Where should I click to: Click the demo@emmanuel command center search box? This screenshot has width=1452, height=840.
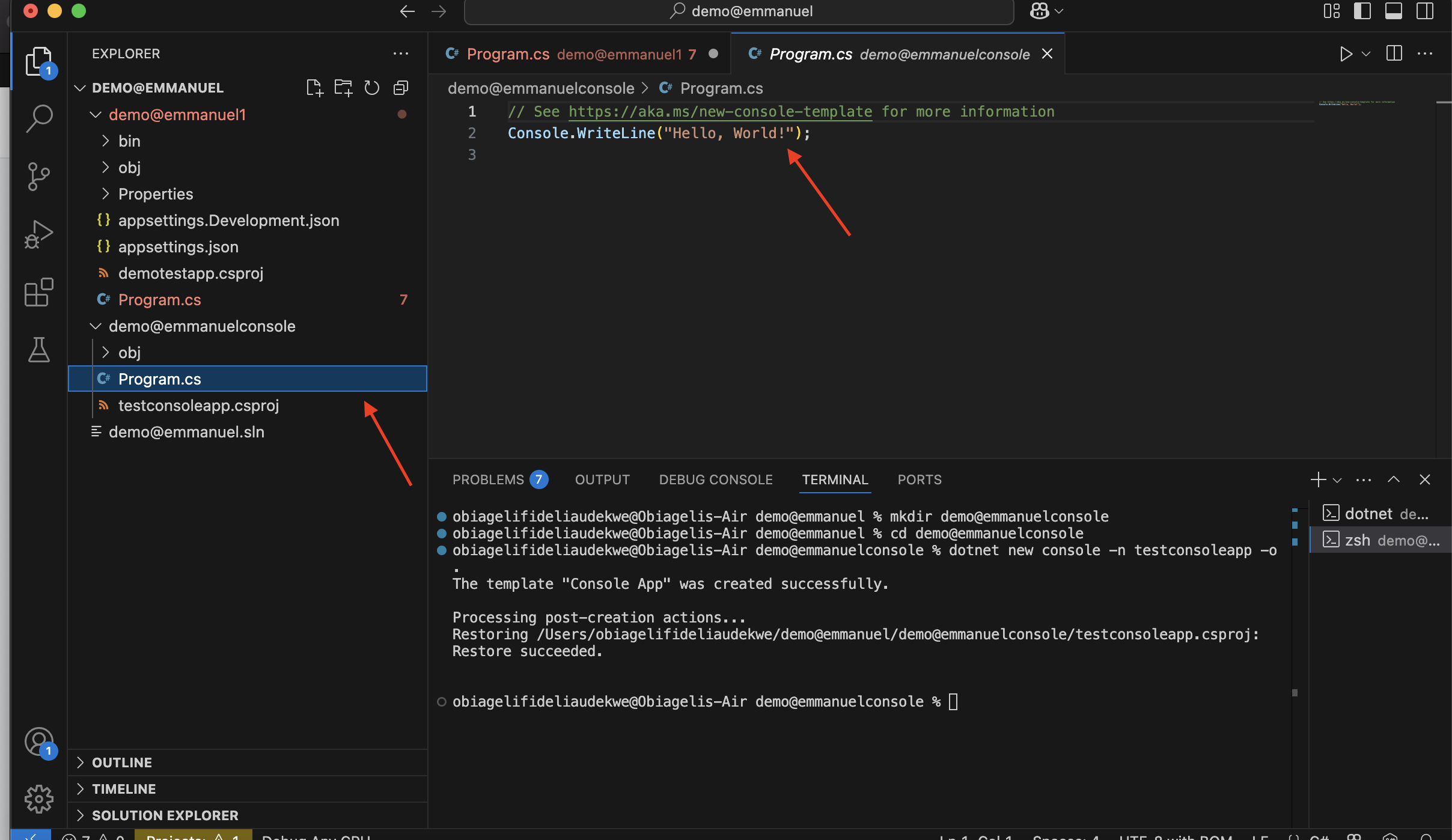tap(739, 11)
